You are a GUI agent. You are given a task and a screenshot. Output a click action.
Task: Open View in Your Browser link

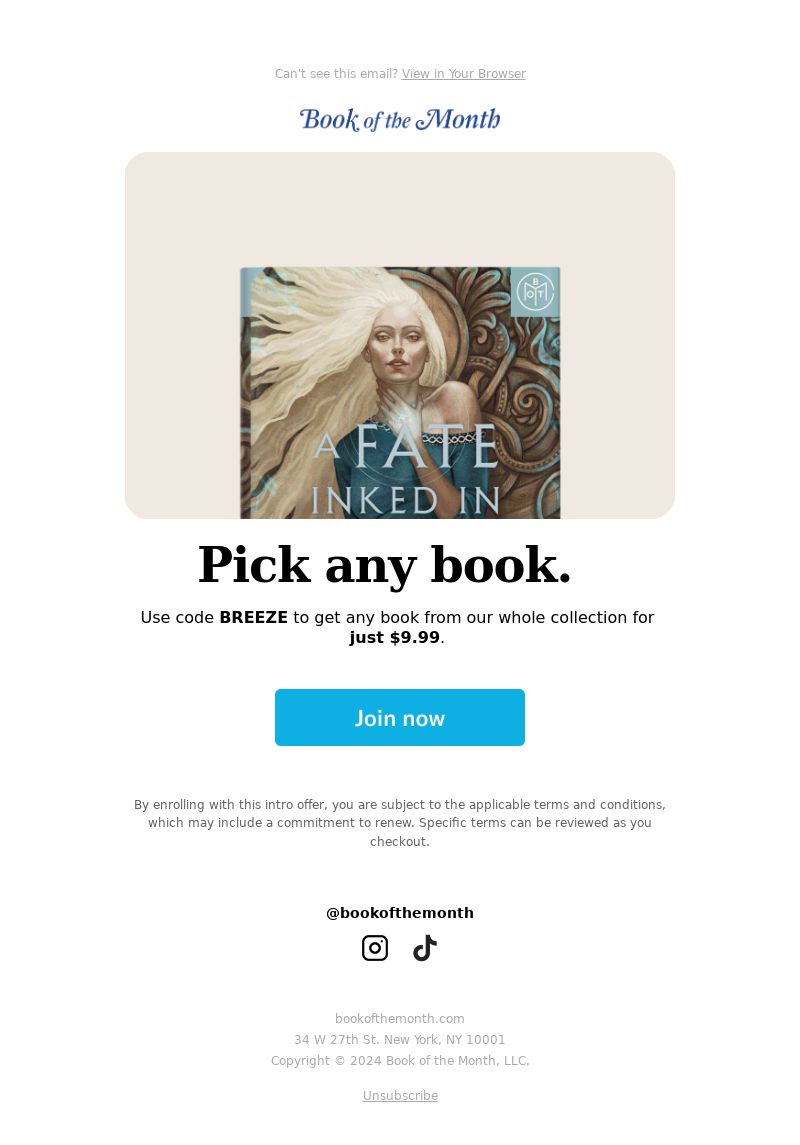click(464, 74)
